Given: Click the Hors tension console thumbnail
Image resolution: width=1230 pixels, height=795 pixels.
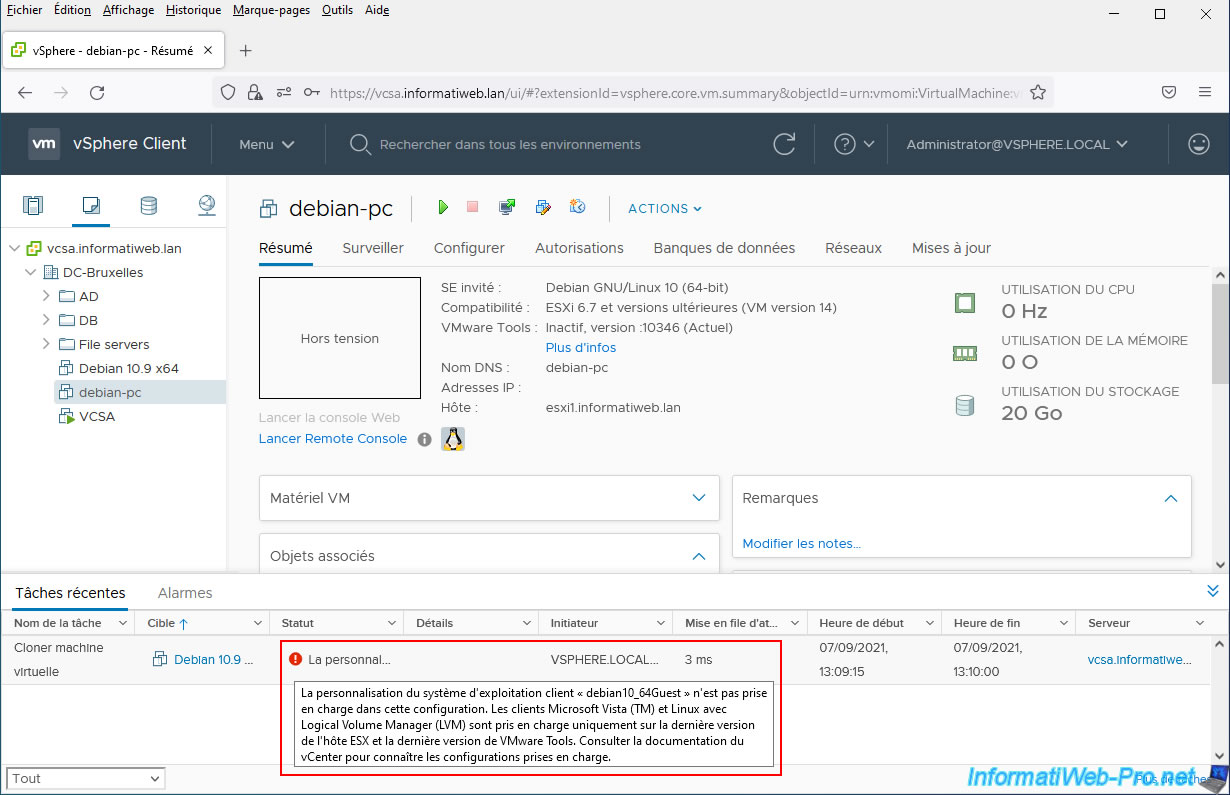Looking at the screenshot, I should click(340, 338).
